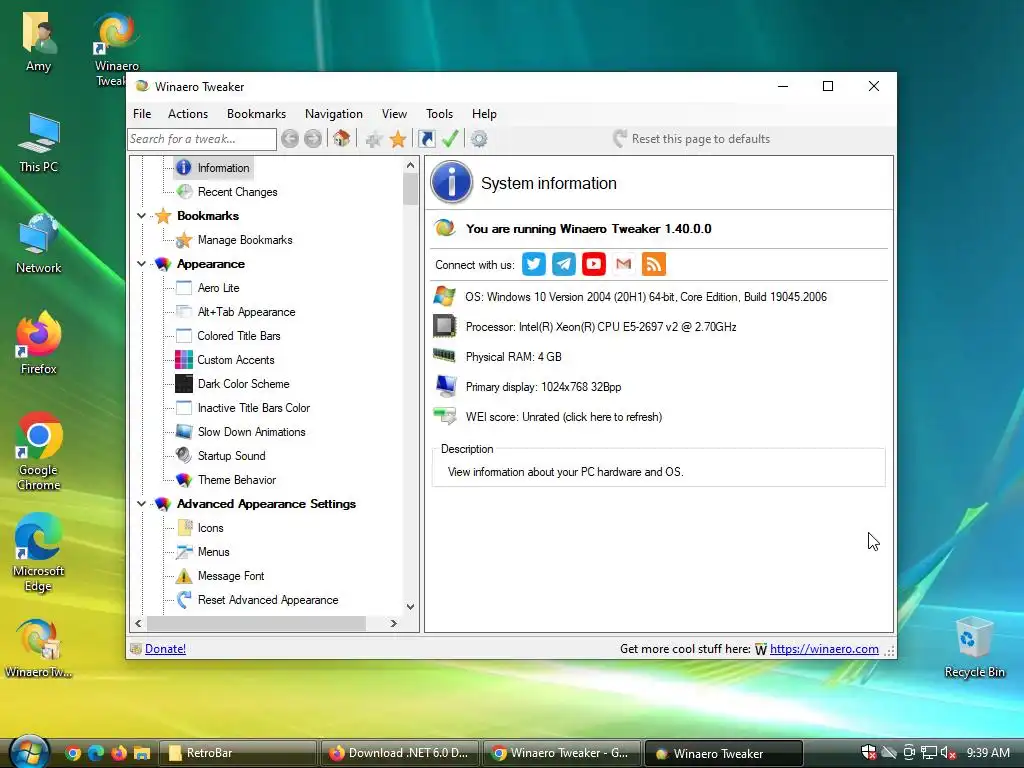The width and height of the screenshot is (1024, 768).
Task: Open Recent Changes in the tree
Action: pyautogui.click(x=237, y=192)
